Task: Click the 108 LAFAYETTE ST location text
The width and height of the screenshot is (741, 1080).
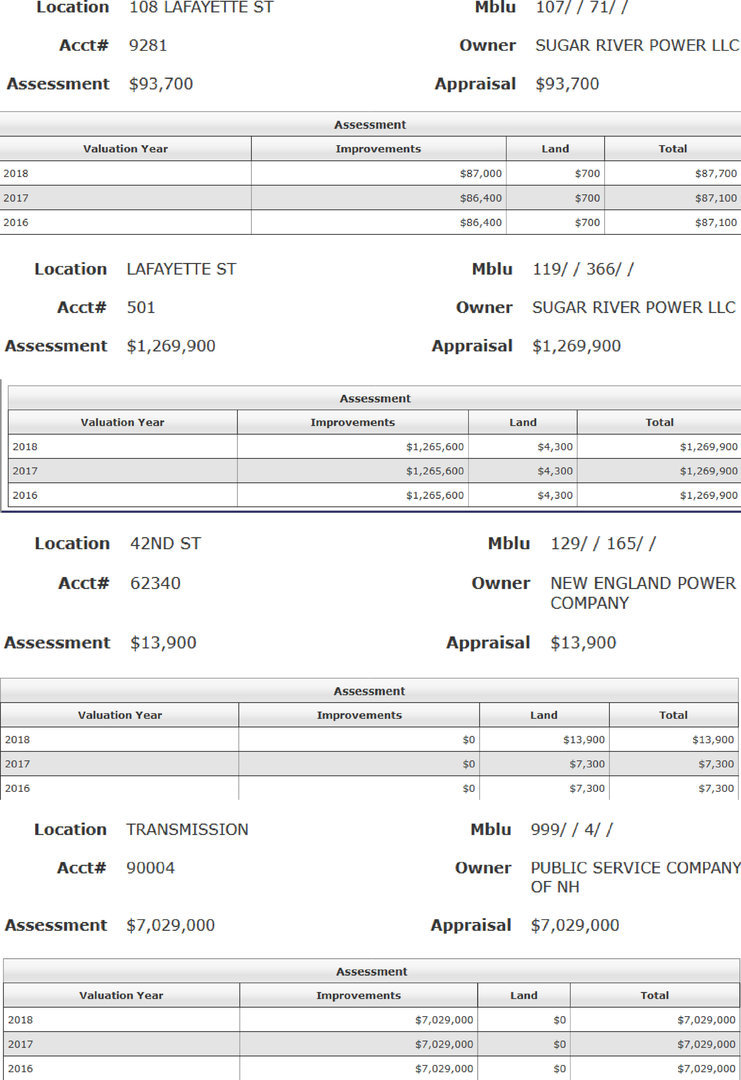Action: (x=201, y=8)
